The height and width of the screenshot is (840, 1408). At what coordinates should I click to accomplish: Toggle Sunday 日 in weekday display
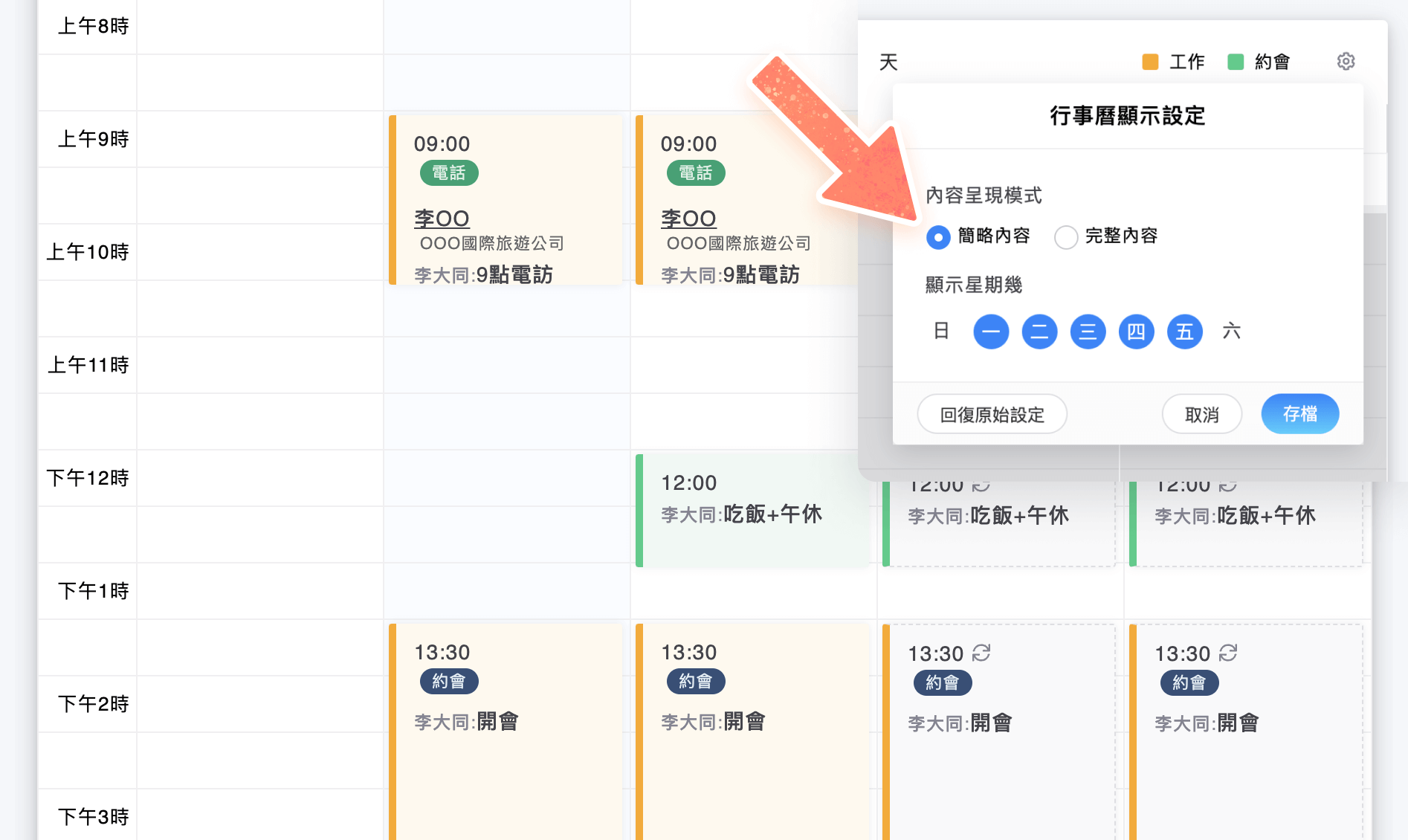point(941,331)
